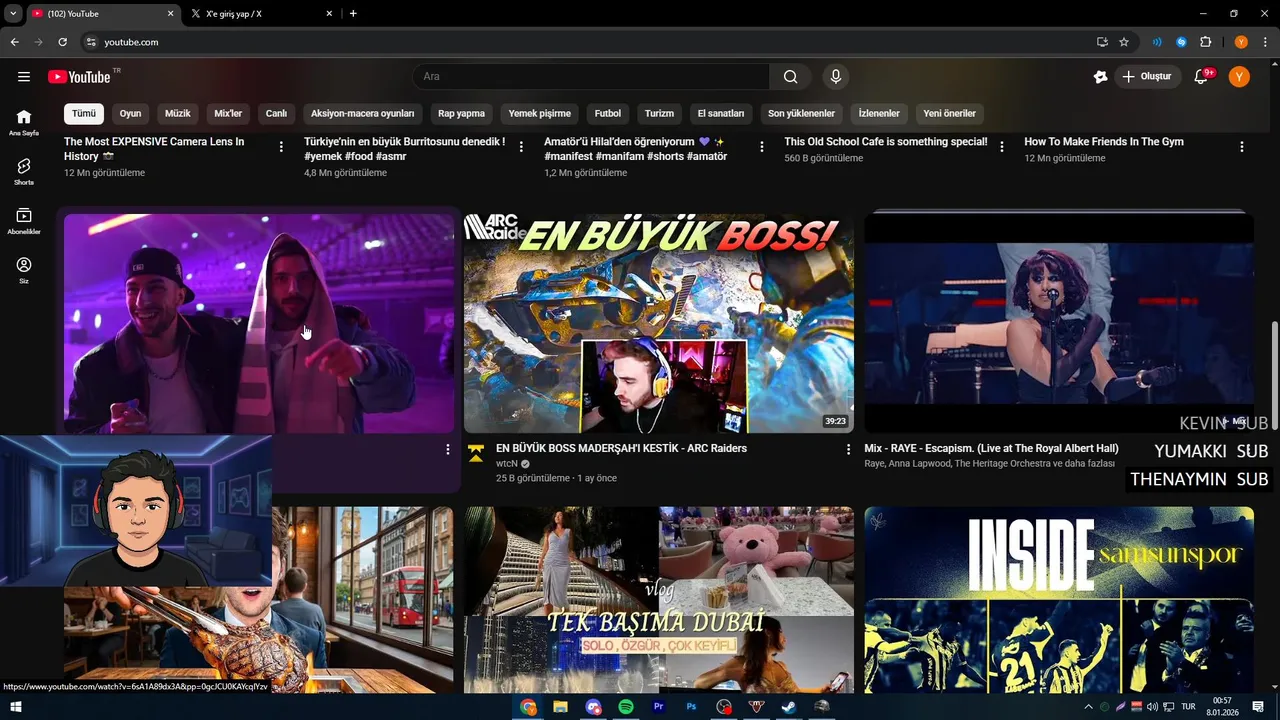This screenshot has width=1280, height=720.
Task: Open options for the Burrito video
Action: click(x=521, y=147)
